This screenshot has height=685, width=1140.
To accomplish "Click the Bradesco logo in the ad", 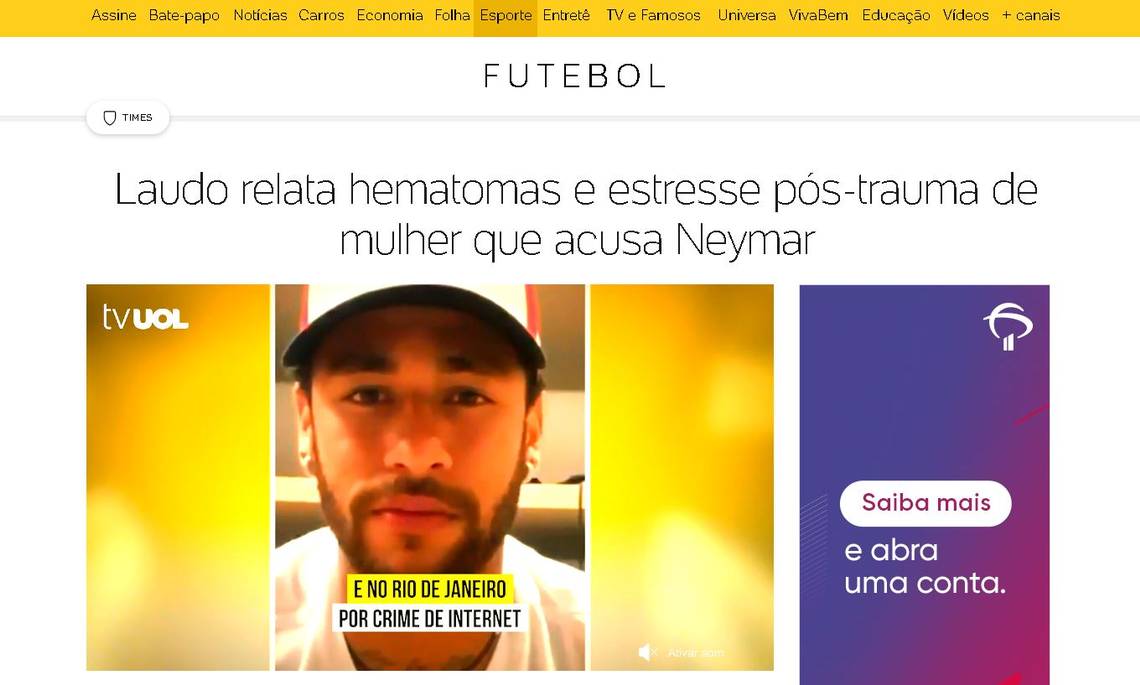I will [x=1008, y=327].
